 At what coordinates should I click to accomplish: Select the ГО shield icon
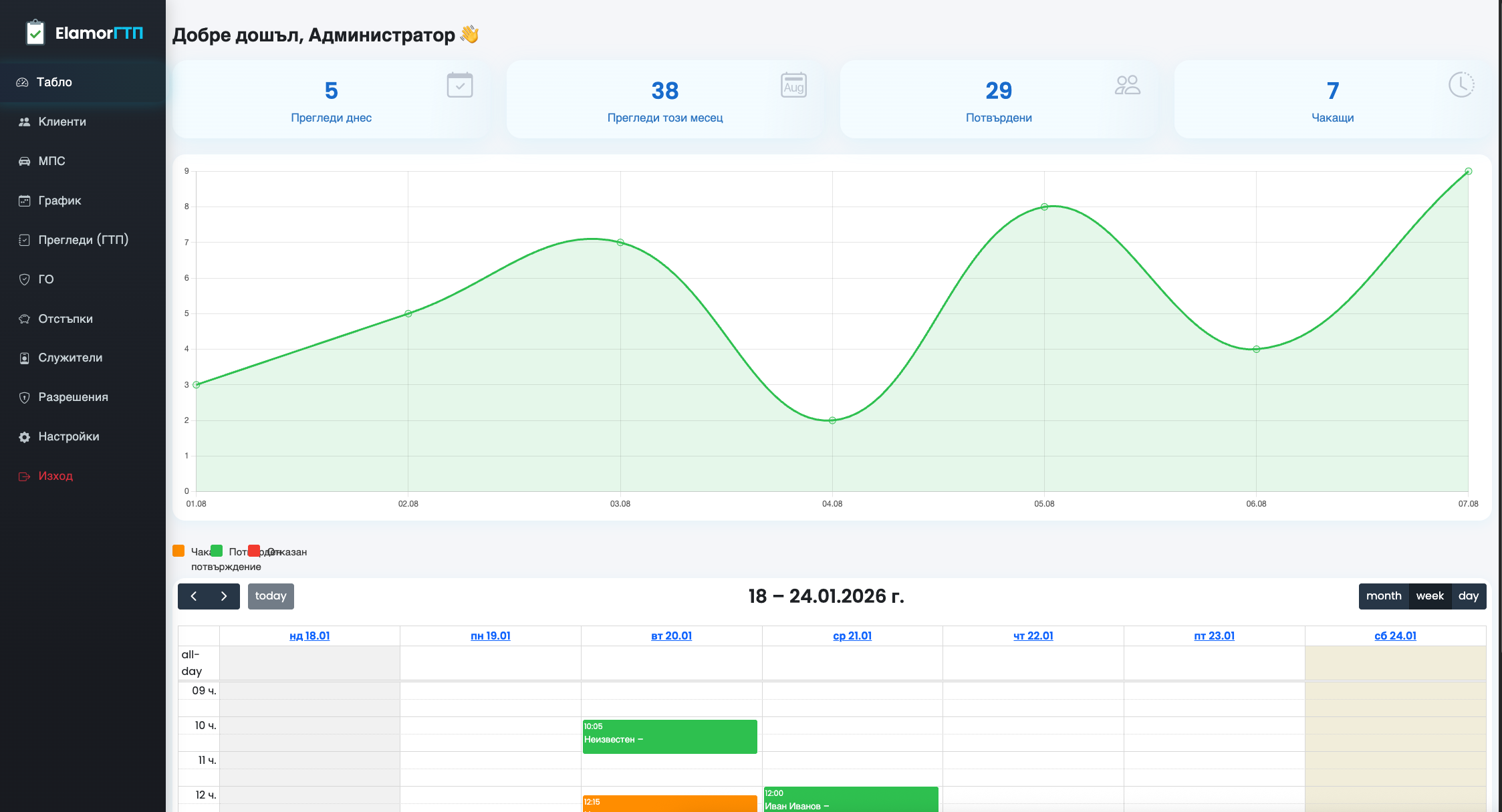(x=25, y=279)
